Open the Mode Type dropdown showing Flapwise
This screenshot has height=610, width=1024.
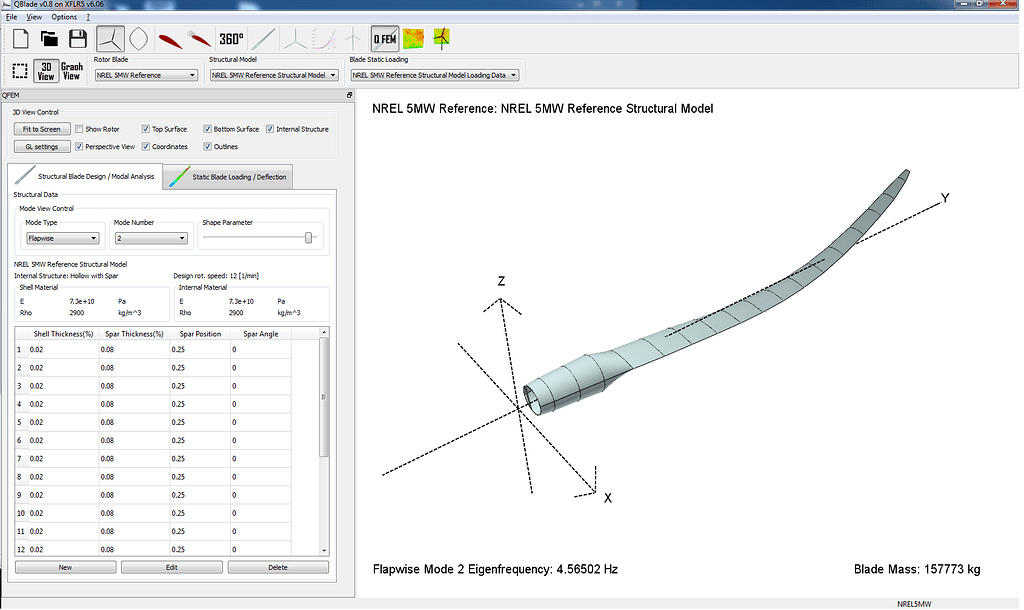click(x=62, y=237)
